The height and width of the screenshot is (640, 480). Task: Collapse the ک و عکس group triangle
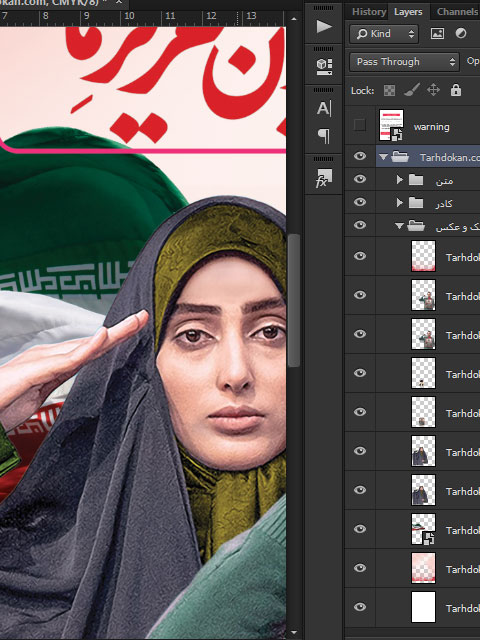click(x=400, y=226)
